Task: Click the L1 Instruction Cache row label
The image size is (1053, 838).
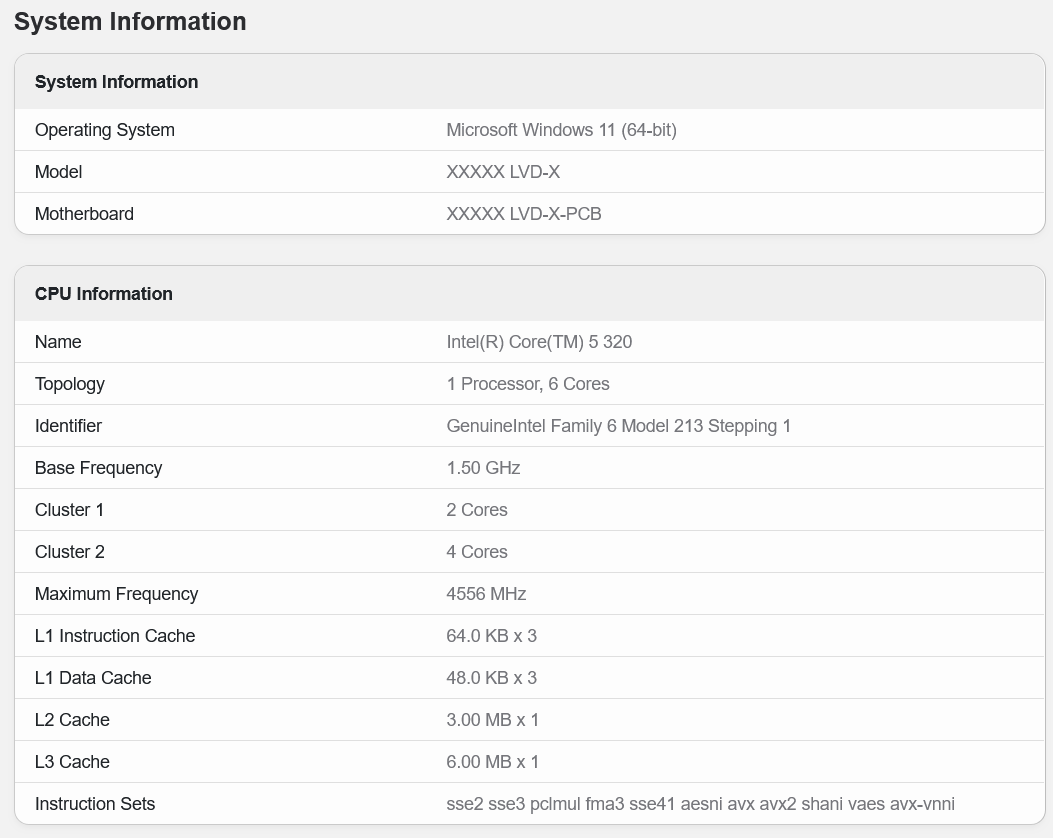Action: click(x=115, y=635)
